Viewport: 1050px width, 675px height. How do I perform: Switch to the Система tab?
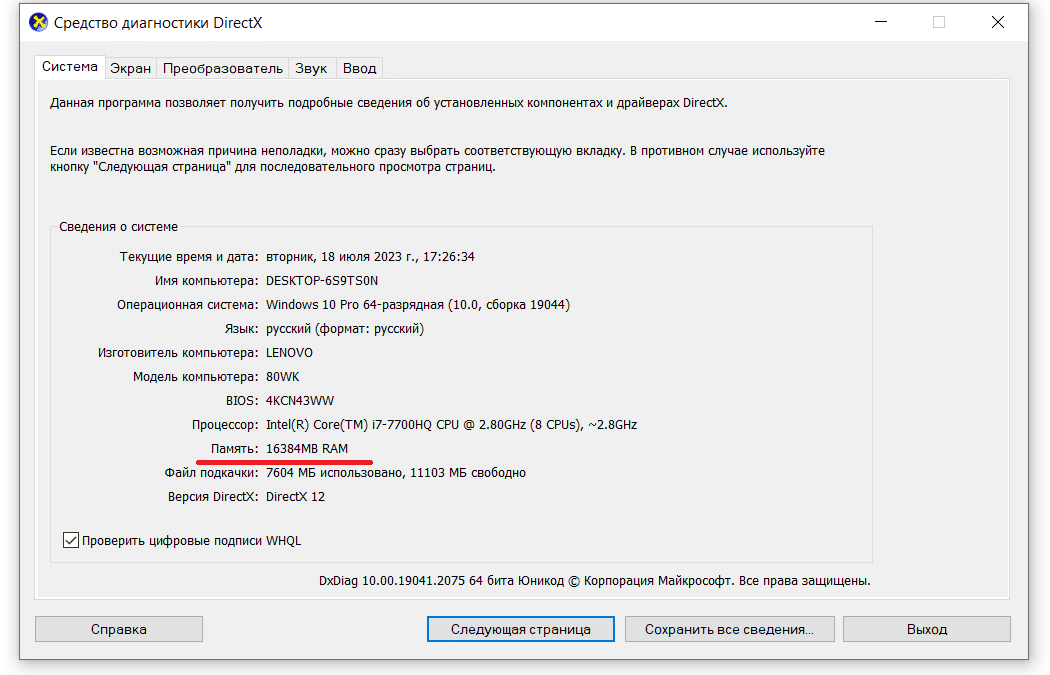click(x=70, y=67)
